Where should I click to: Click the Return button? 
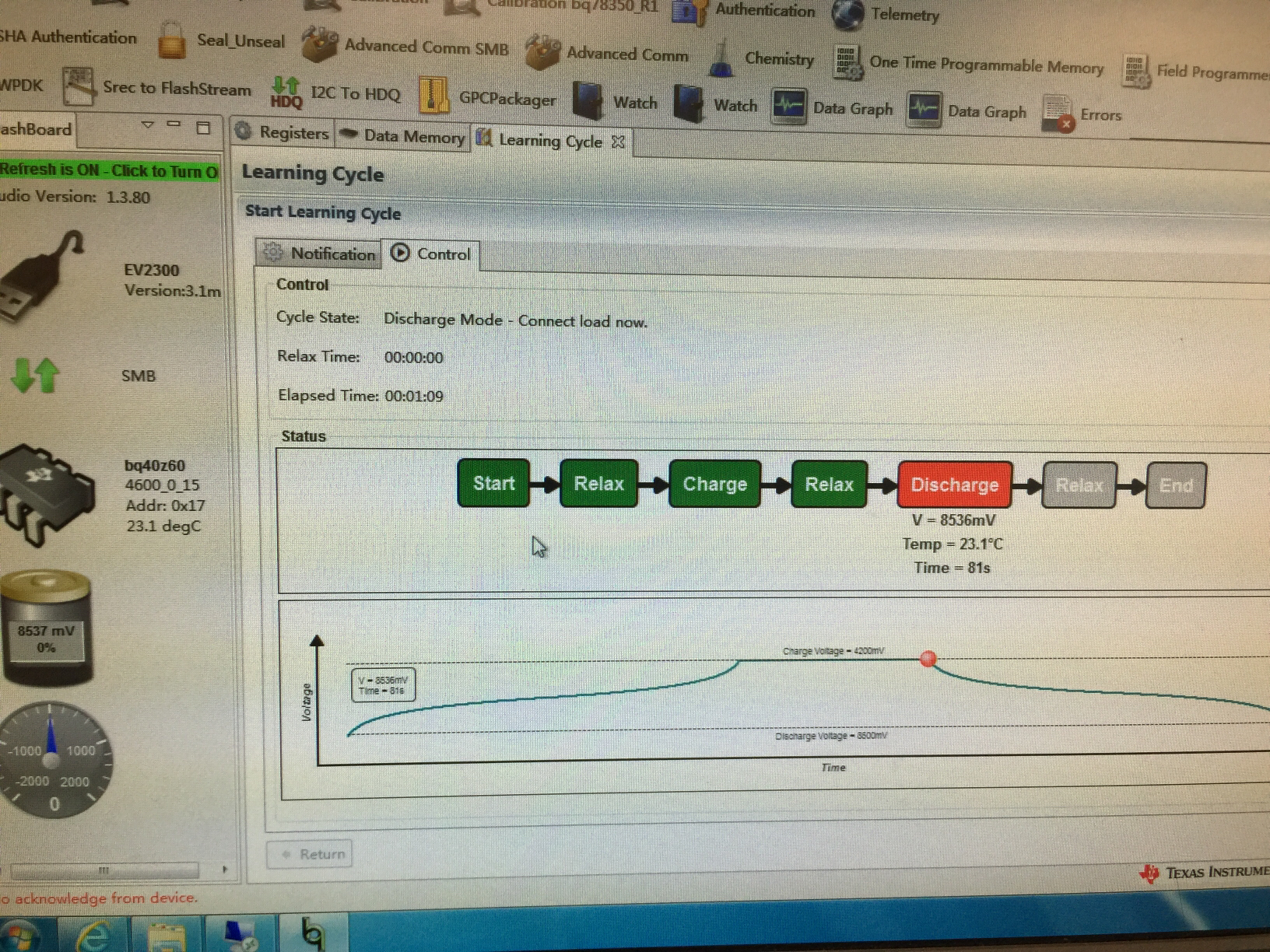pyautogui.click(x=310, y=854)
